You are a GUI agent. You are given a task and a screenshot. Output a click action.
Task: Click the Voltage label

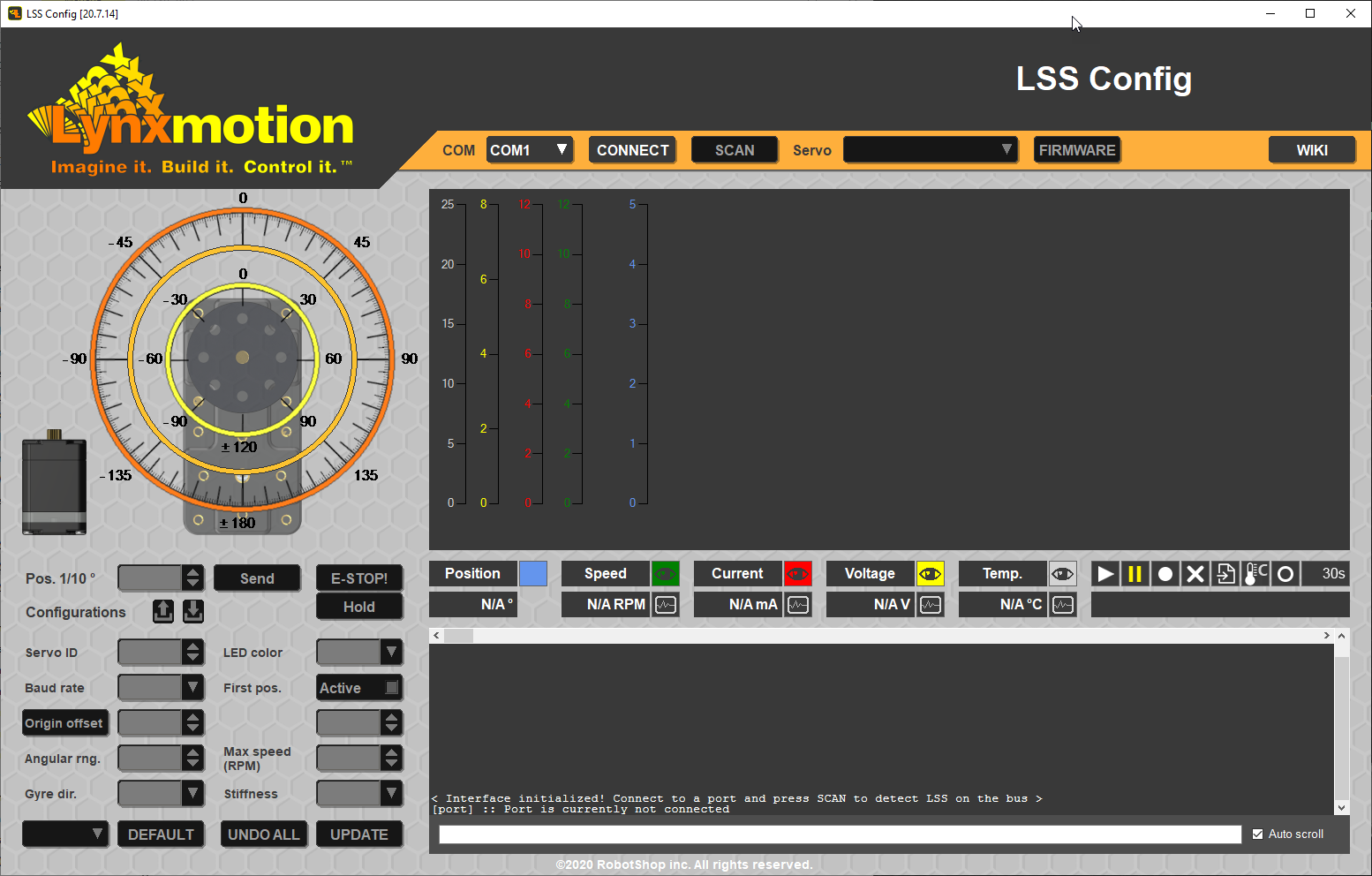871,574
